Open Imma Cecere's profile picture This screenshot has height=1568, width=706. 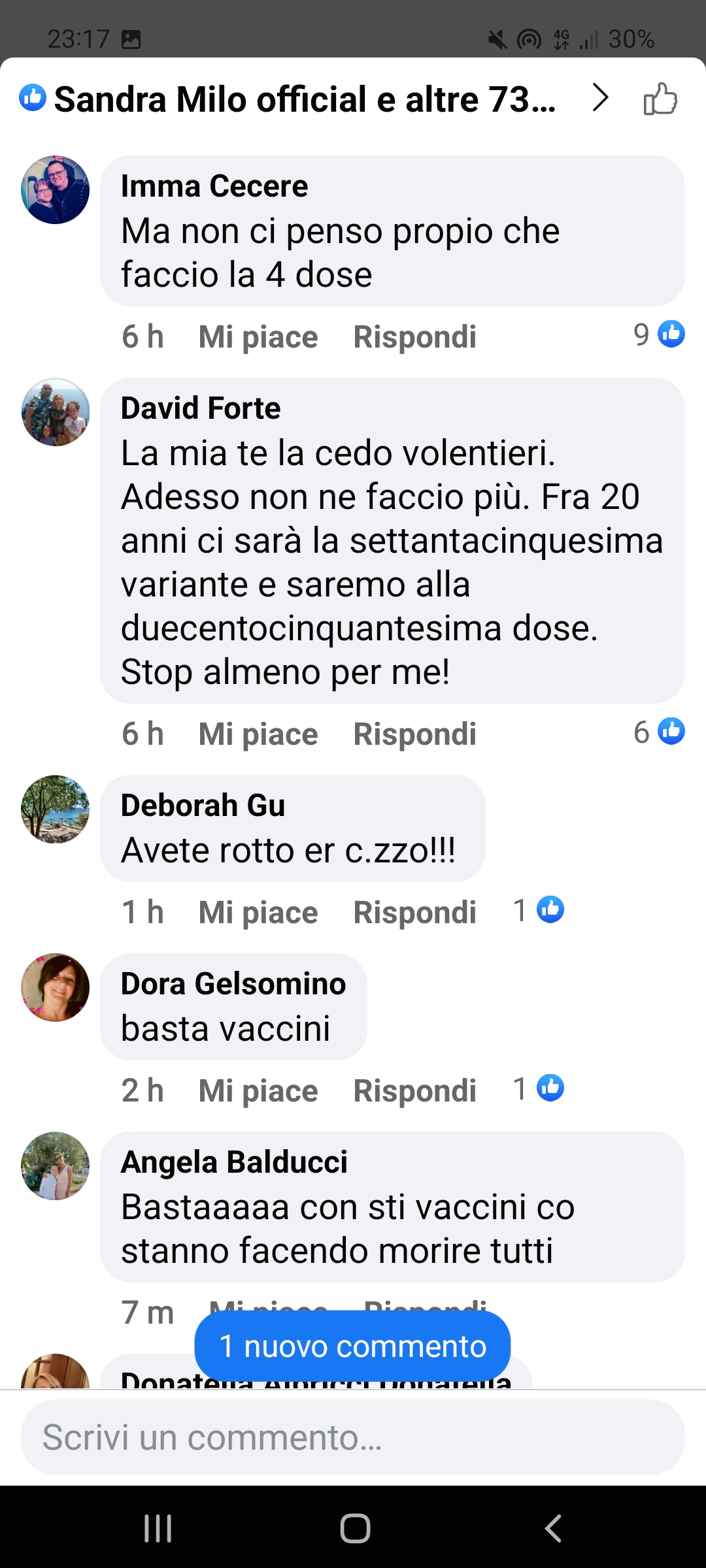click(56, 189)
